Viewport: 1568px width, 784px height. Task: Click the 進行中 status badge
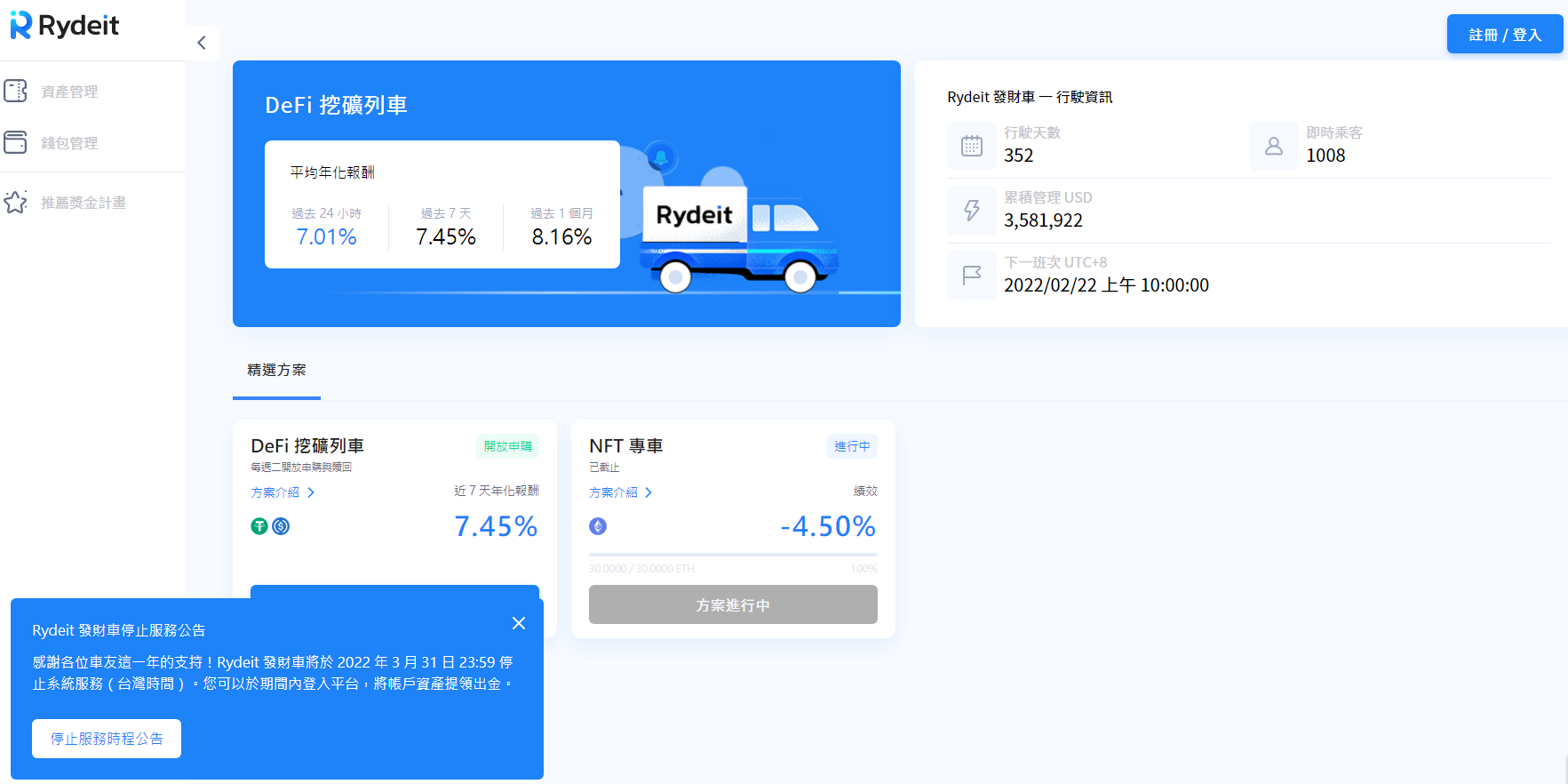tap(852, 446)
